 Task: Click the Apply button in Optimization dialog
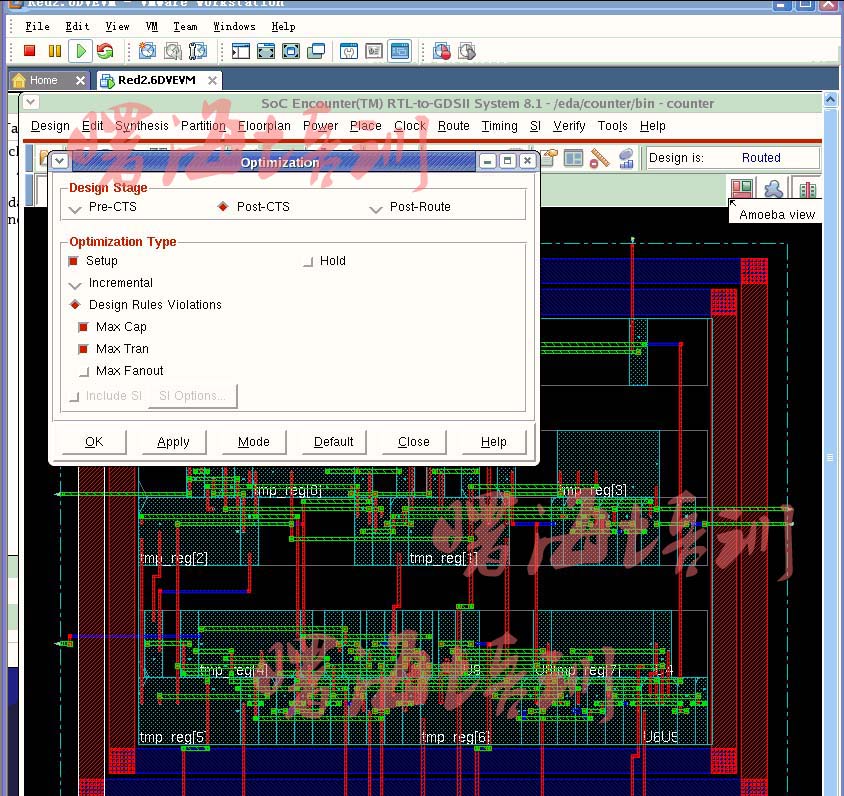[x=173, y=442]
